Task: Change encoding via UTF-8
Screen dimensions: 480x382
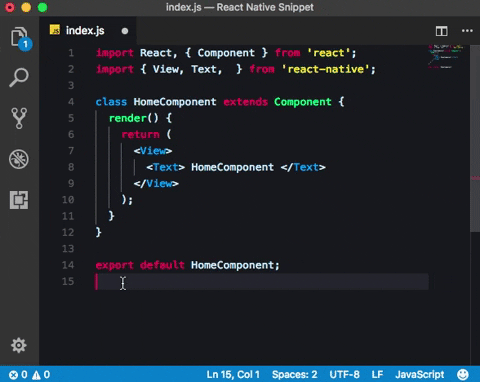Action: (344, 375)
